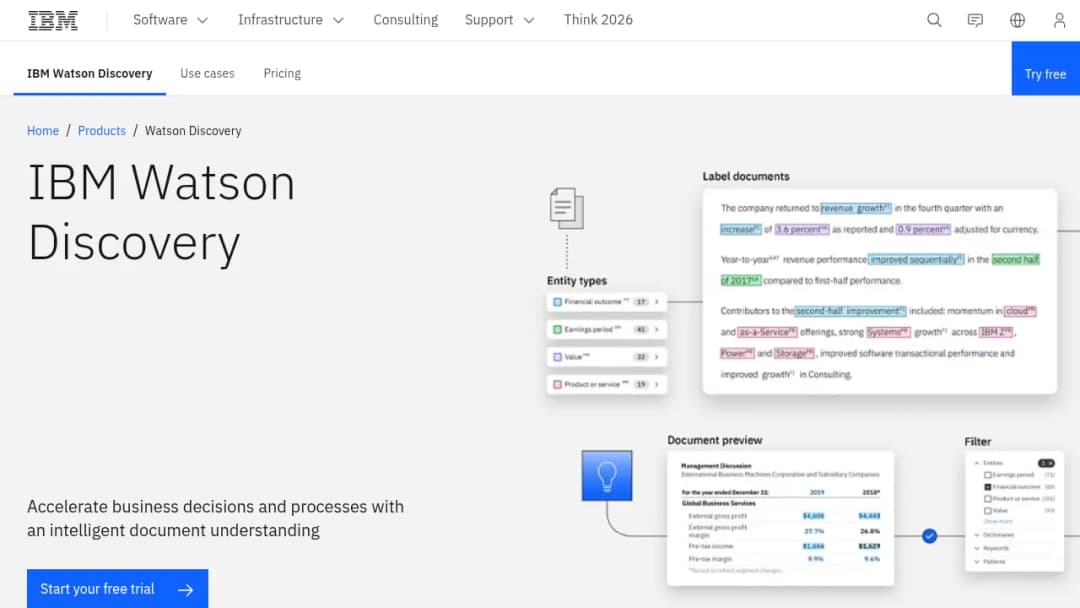This screenshot has width=1080, height=608.
Task: Uncheck the Financial outcome filter checkbox
Action: (988, 487)
